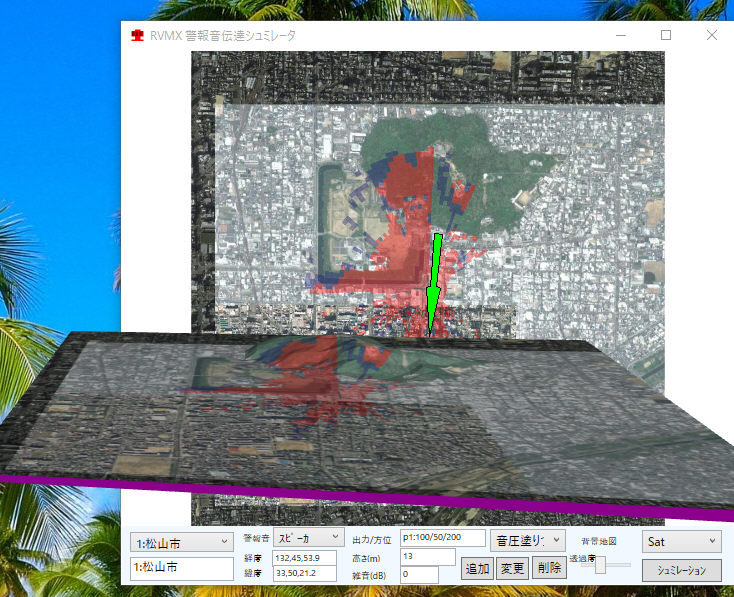This screenshot has height=597, width=734.
Task: Click the 高さ(m) height field
Action: click(x=427, y=556)
